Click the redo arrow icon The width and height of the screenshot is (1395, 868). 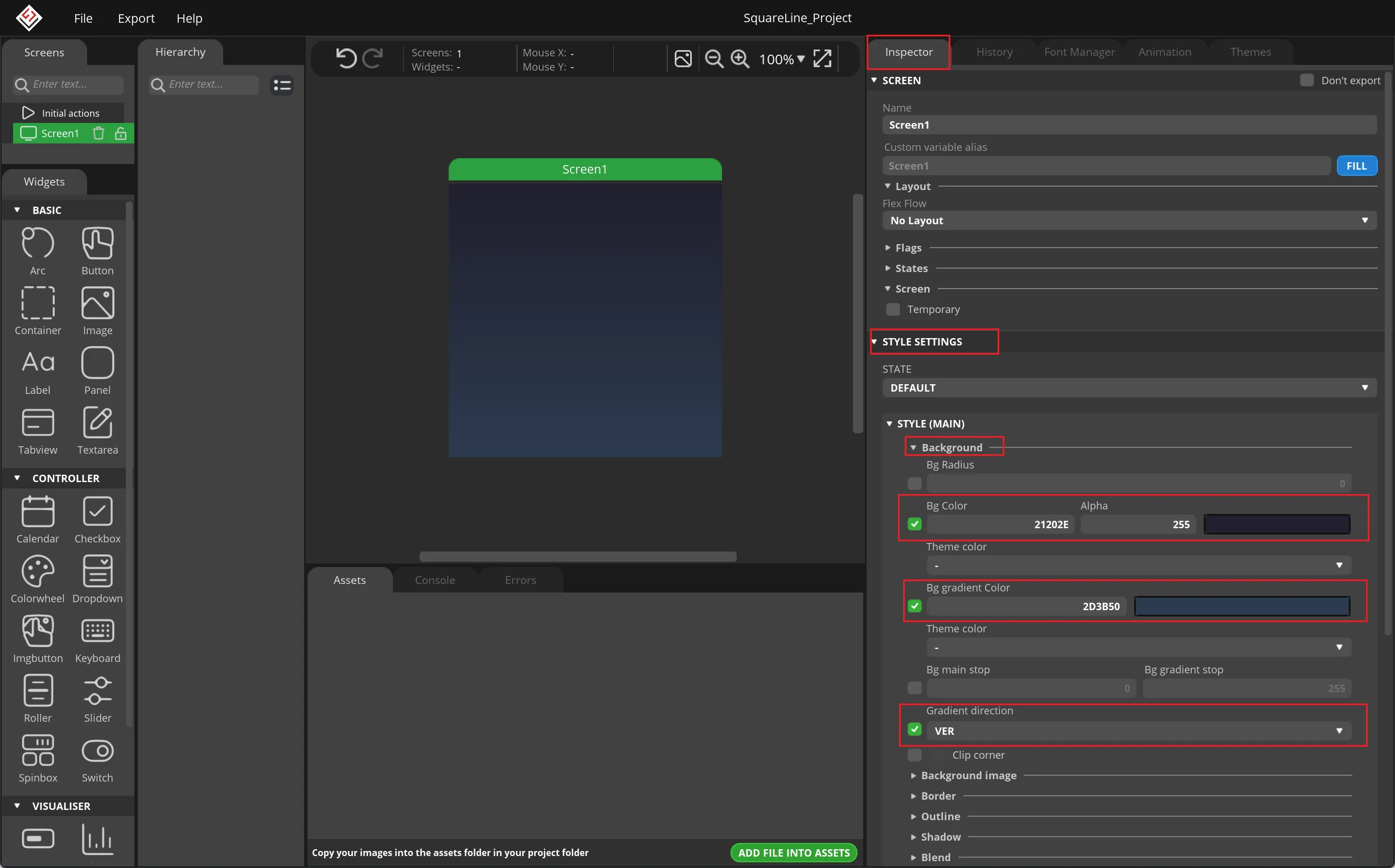(x=373, y=59)
